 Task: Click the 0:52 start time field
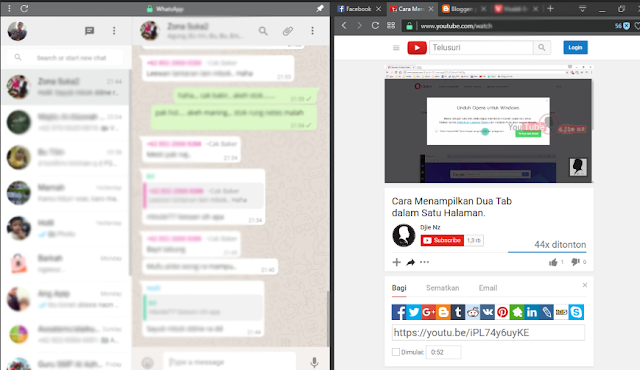pos(443,352)
